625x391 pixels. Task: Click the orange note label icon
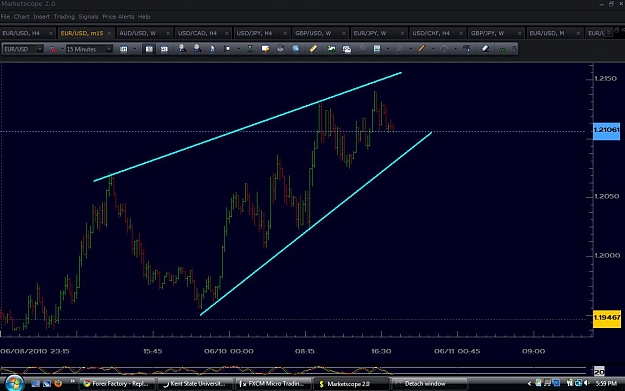click(265, 49)
